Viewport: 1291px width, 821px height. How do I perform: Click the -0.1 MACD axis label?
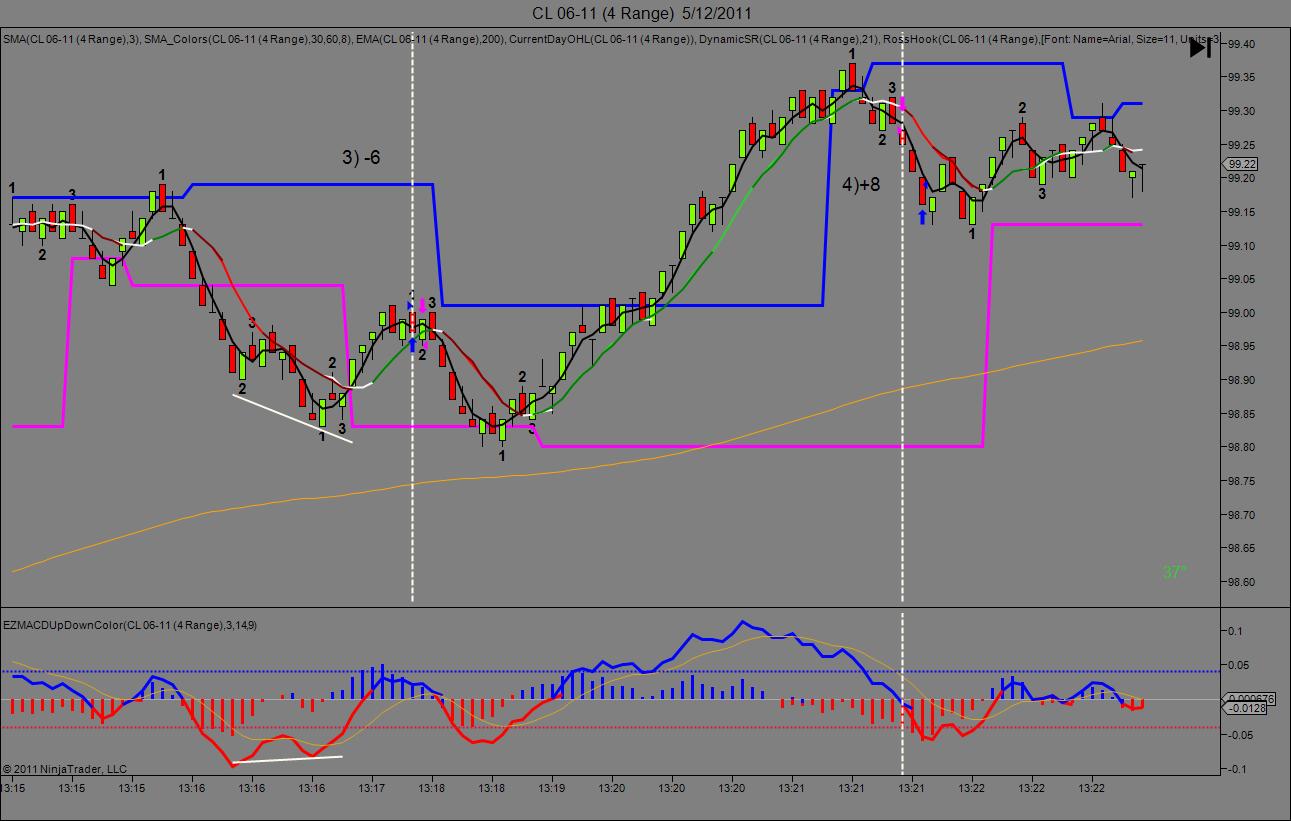click(1238, 769)
